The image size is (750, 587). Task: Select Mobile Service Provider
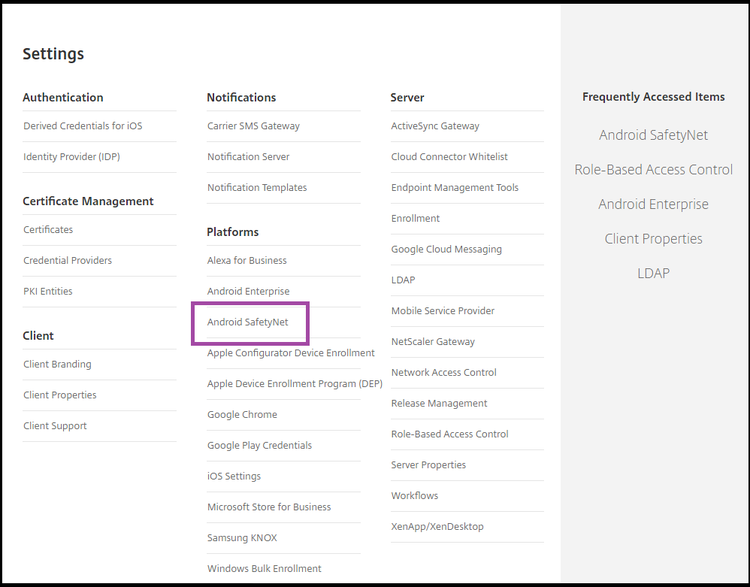[x=443, y=311]
